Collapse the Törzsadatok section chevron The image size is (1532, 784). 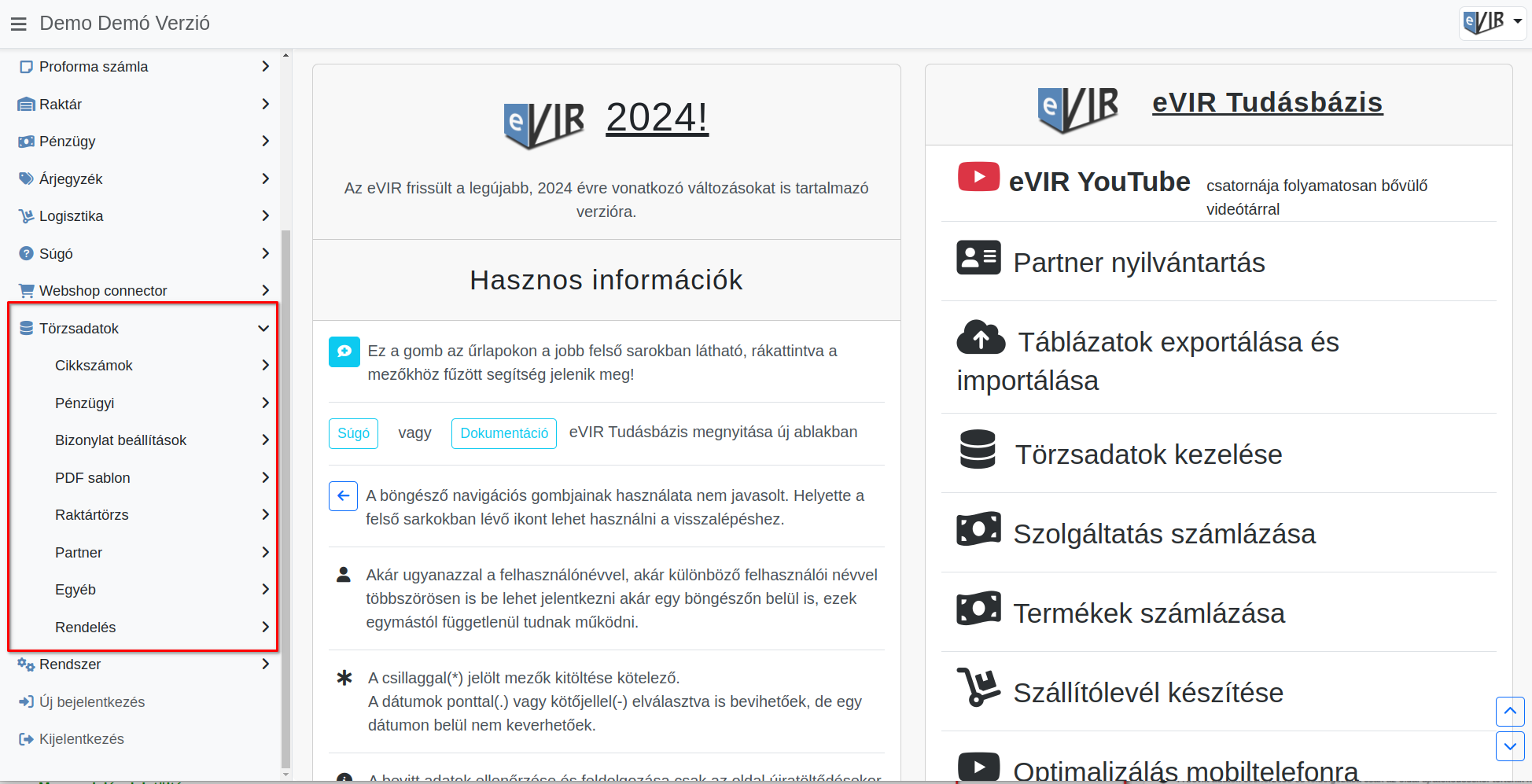(x=263, y=329)
